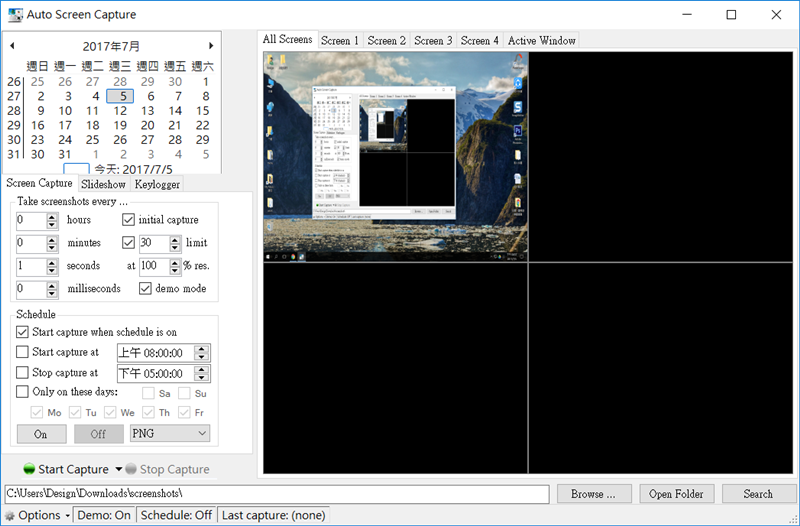800x526 pixels.
Task: Enable Only on these days checkbox
Action: (x=23, y=392)
